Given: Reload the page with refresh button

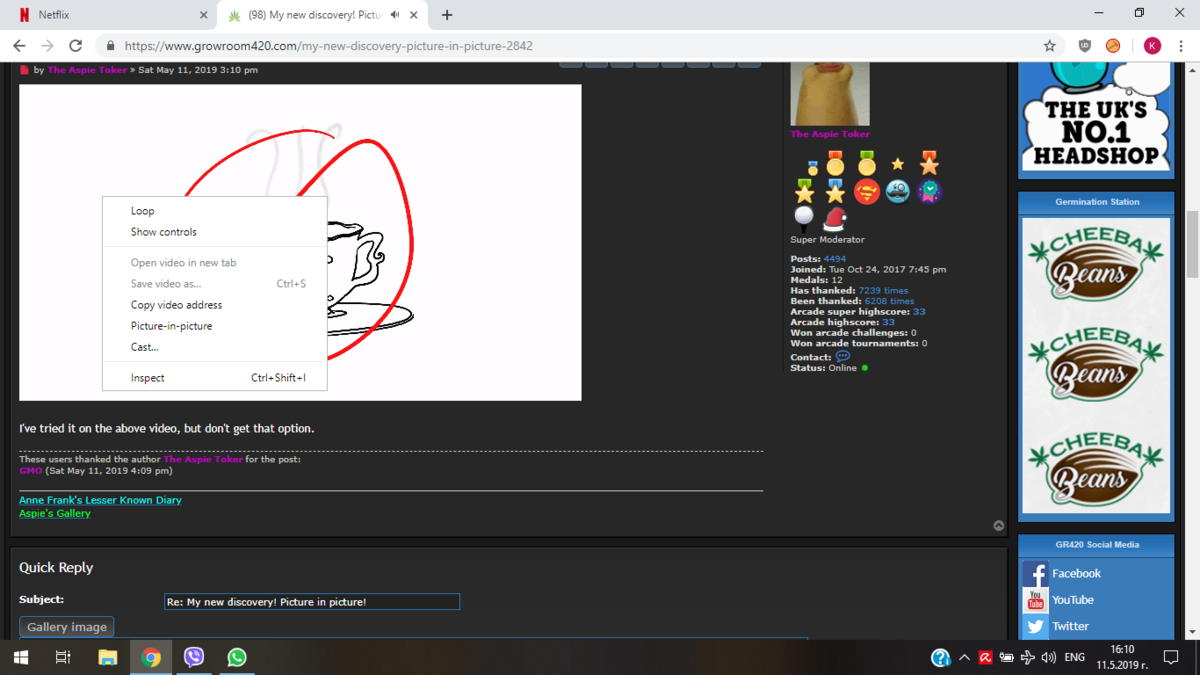Looking at the screenshot, I should [75, 45].
